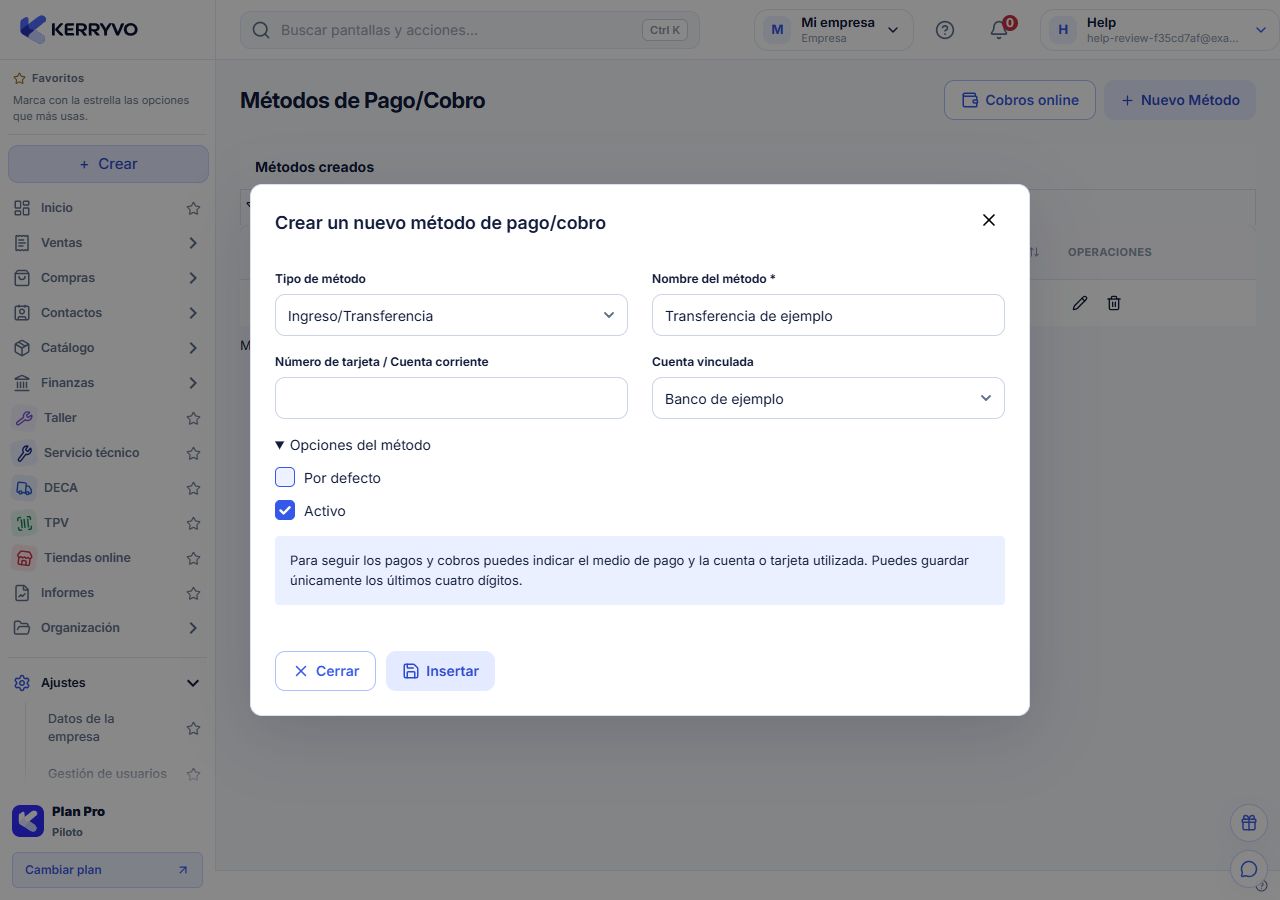Open the chat bubble icon
Screen dimensions: 1280x900
tap(1249, 869)
